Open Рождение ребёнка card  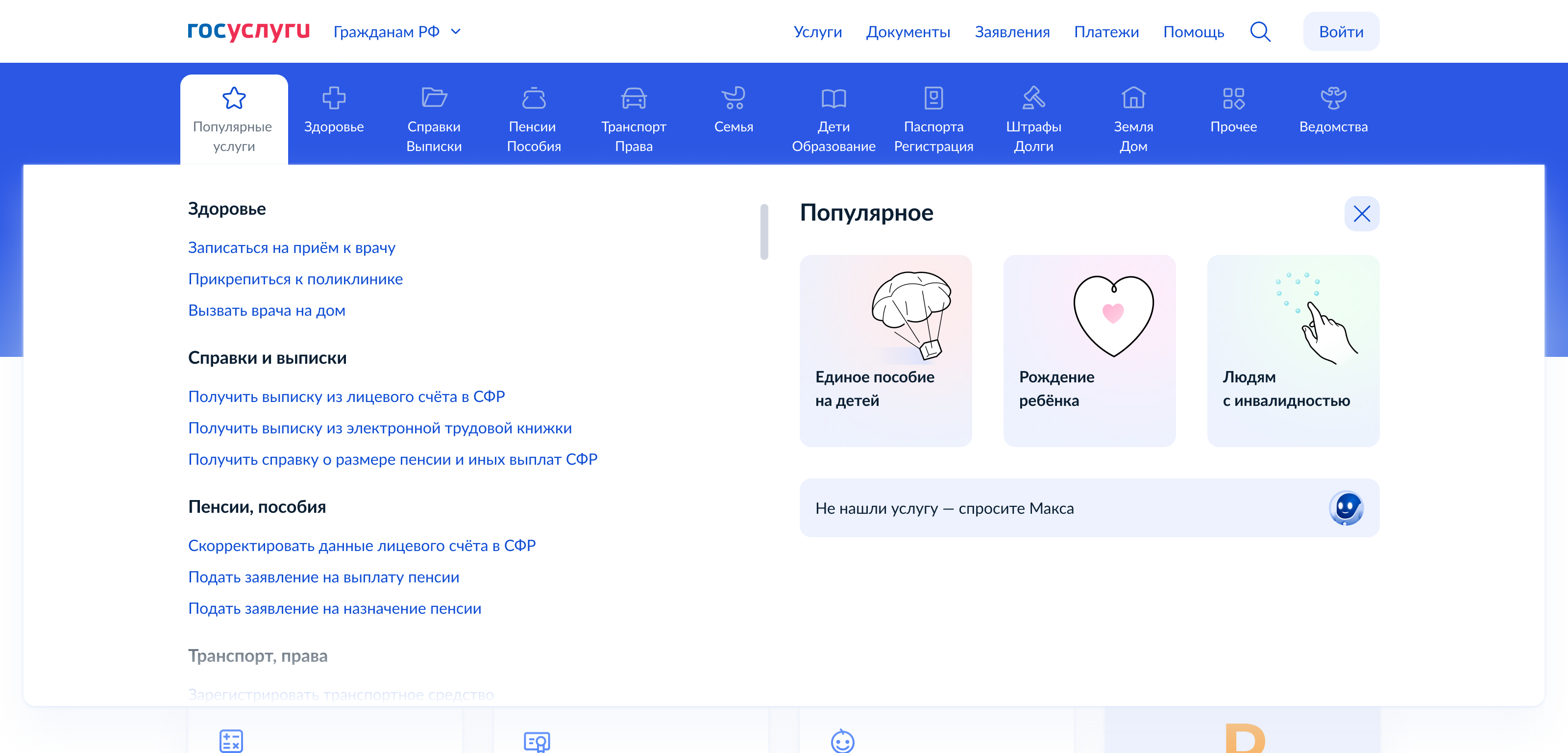(1089, 351)
